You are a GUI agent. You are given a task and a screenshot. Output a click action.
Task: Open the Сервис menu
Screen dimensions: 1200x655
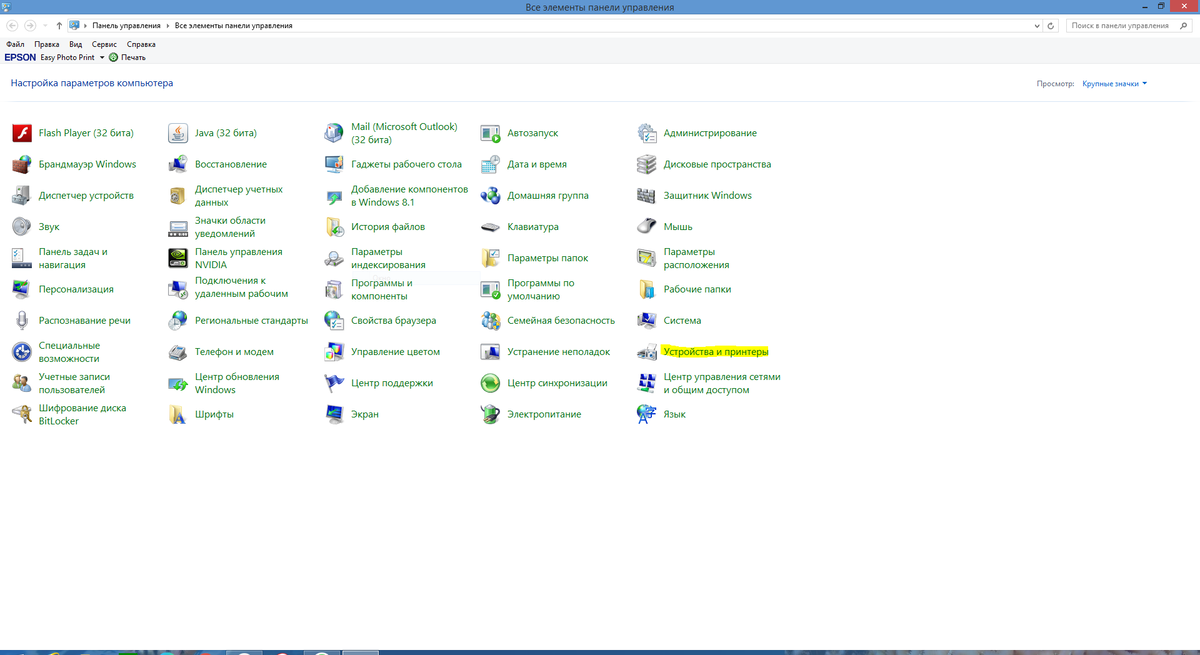click(x=104, y=44)
